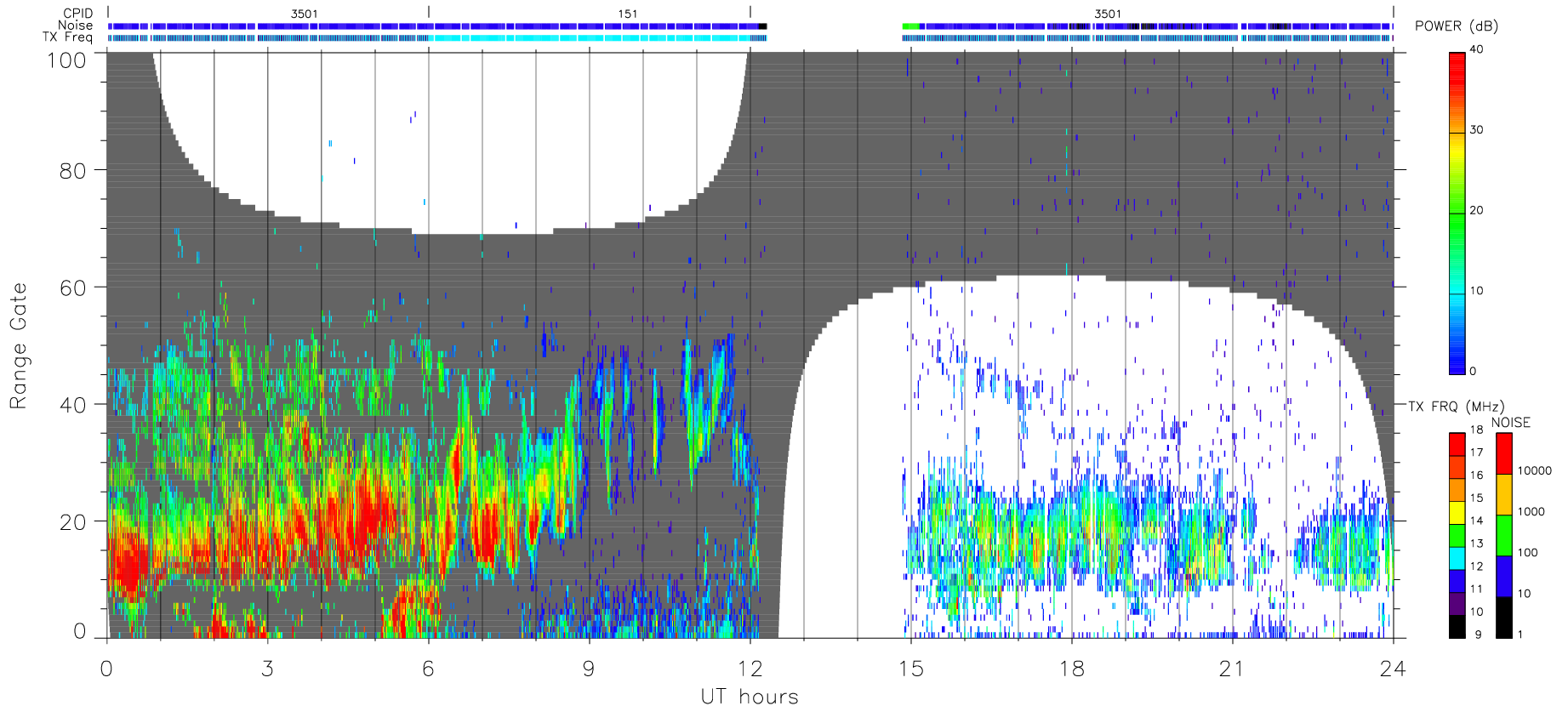Click the x-axis tick label '12'
1568x723 pixels.
(750, 669)
